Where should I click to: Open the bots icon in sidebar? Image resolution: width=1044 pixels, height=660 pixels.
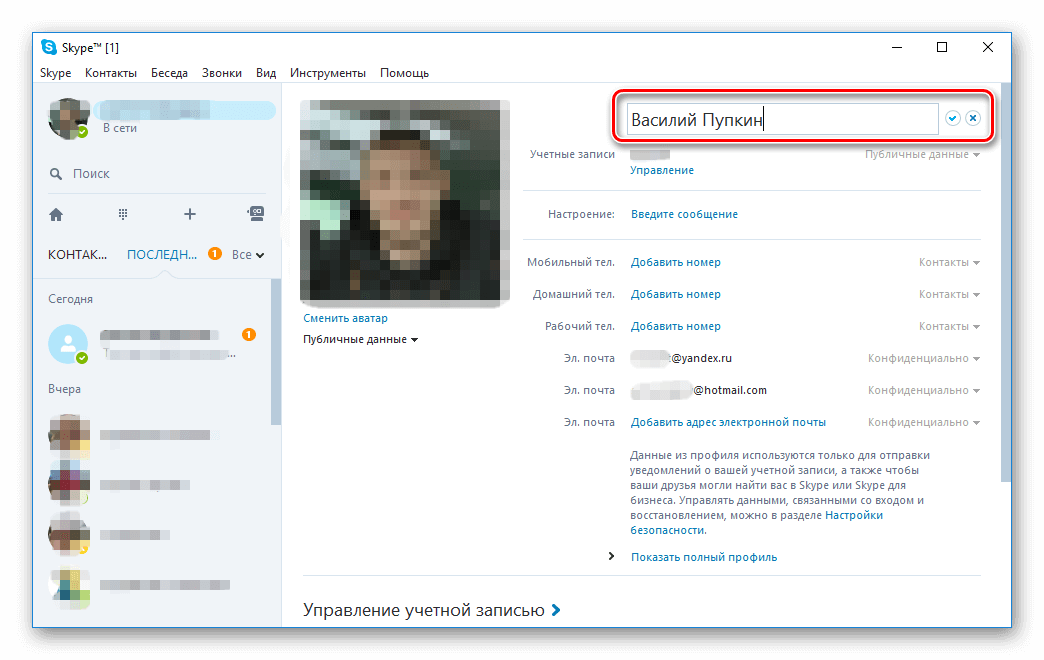pos(256,213)
